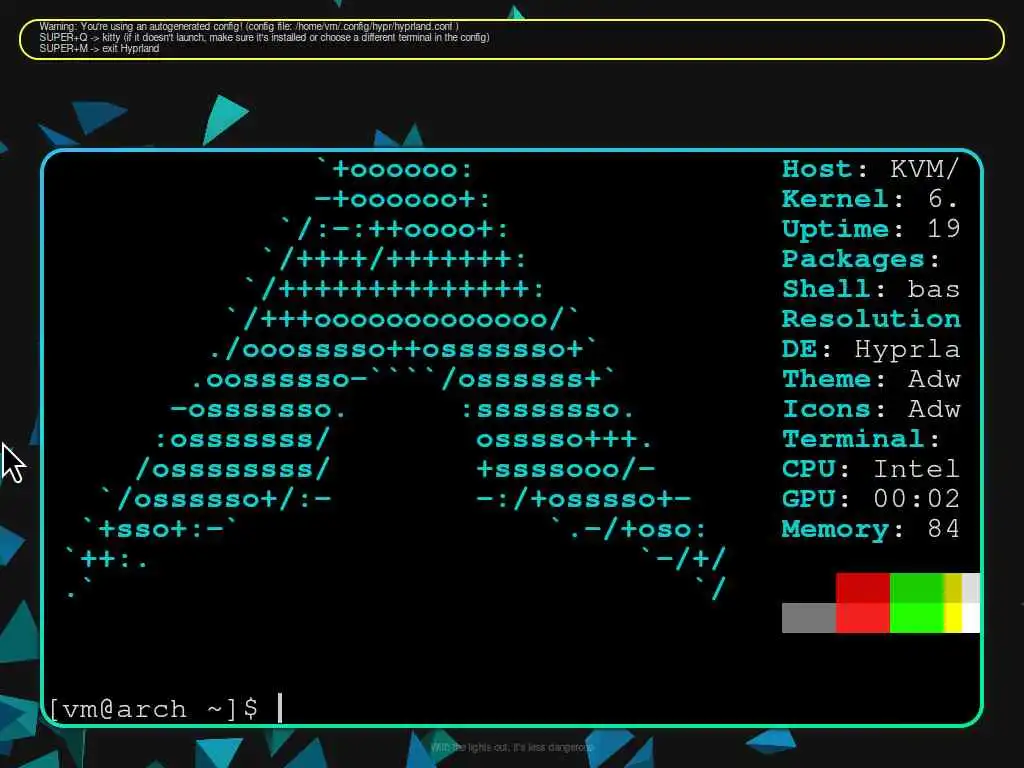This screenshot has width=1024, height=768.
Task: Click the Memory: 84 line
Action: pyautogui.click(x=871, y=529)
